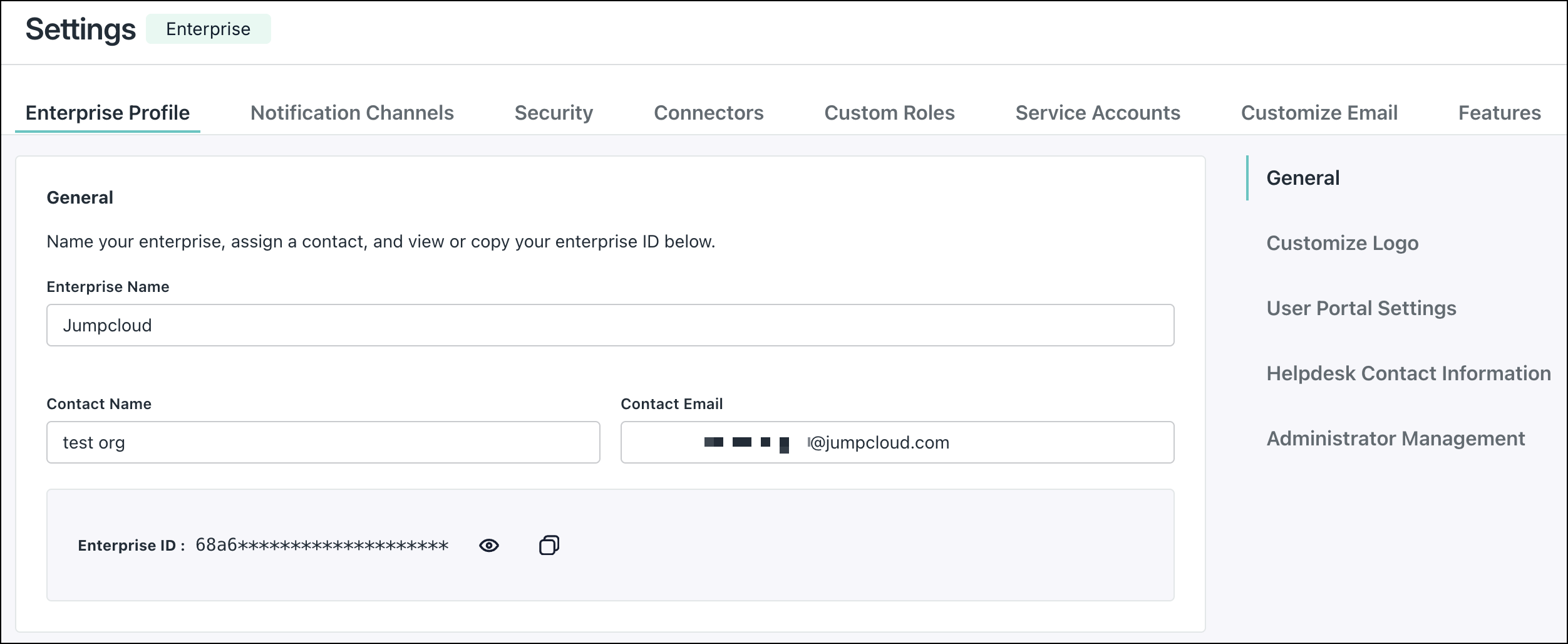Image resolution: width=1568 pixels, height=644 pixels.
Task: Switch to the Service Accounts tab
Action: [x=1098, y=113]
